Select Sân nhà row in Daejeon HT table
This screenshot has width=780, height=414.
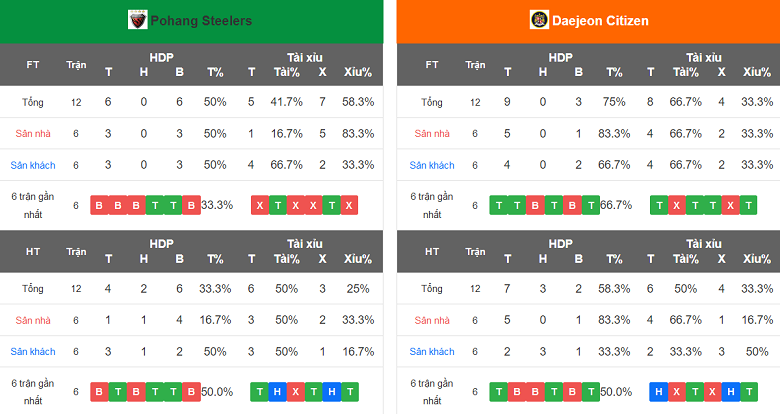click(x=432, y=320)
